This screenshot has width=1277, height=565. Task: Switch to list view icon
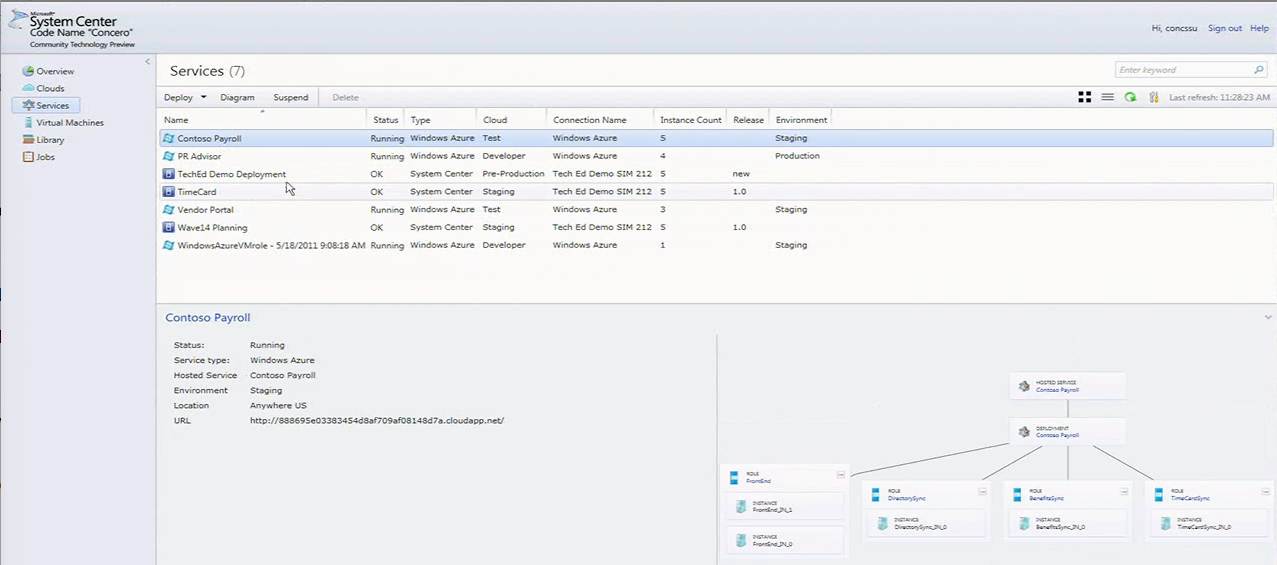(1108, 97)
